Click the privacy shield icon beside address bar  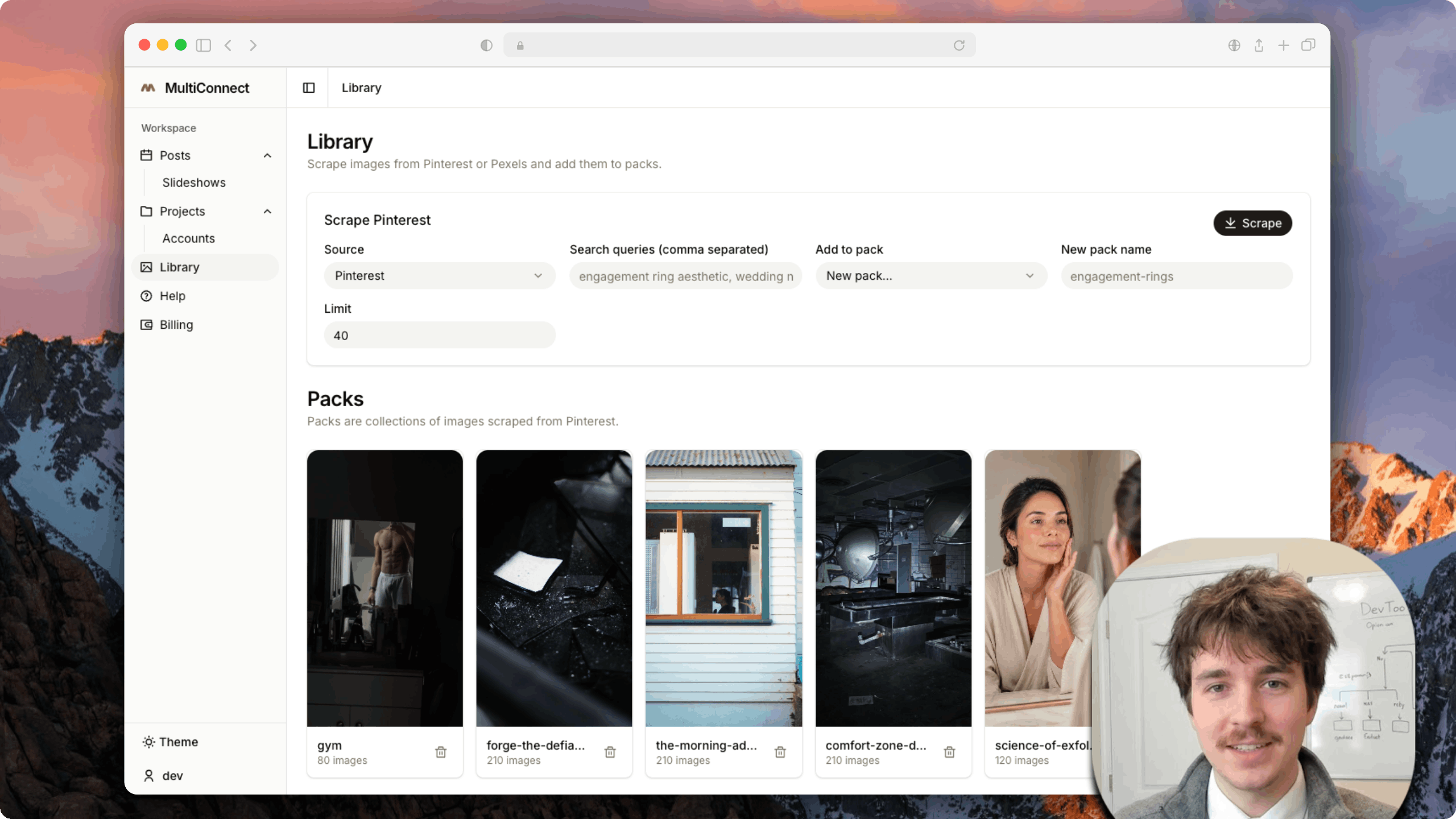click(x=486, y=45)
